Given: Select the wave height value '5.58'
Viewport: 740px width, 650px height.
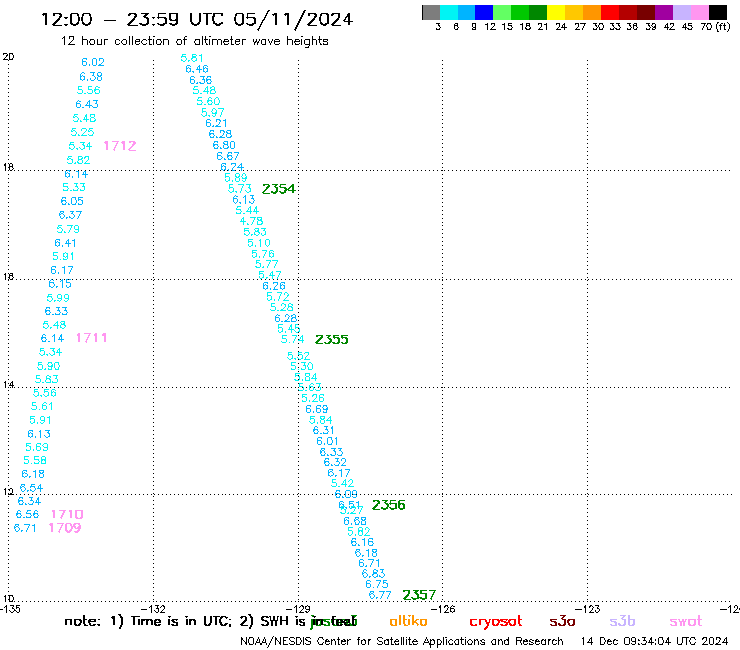Looking at the screenshot, I should [35, 460].
